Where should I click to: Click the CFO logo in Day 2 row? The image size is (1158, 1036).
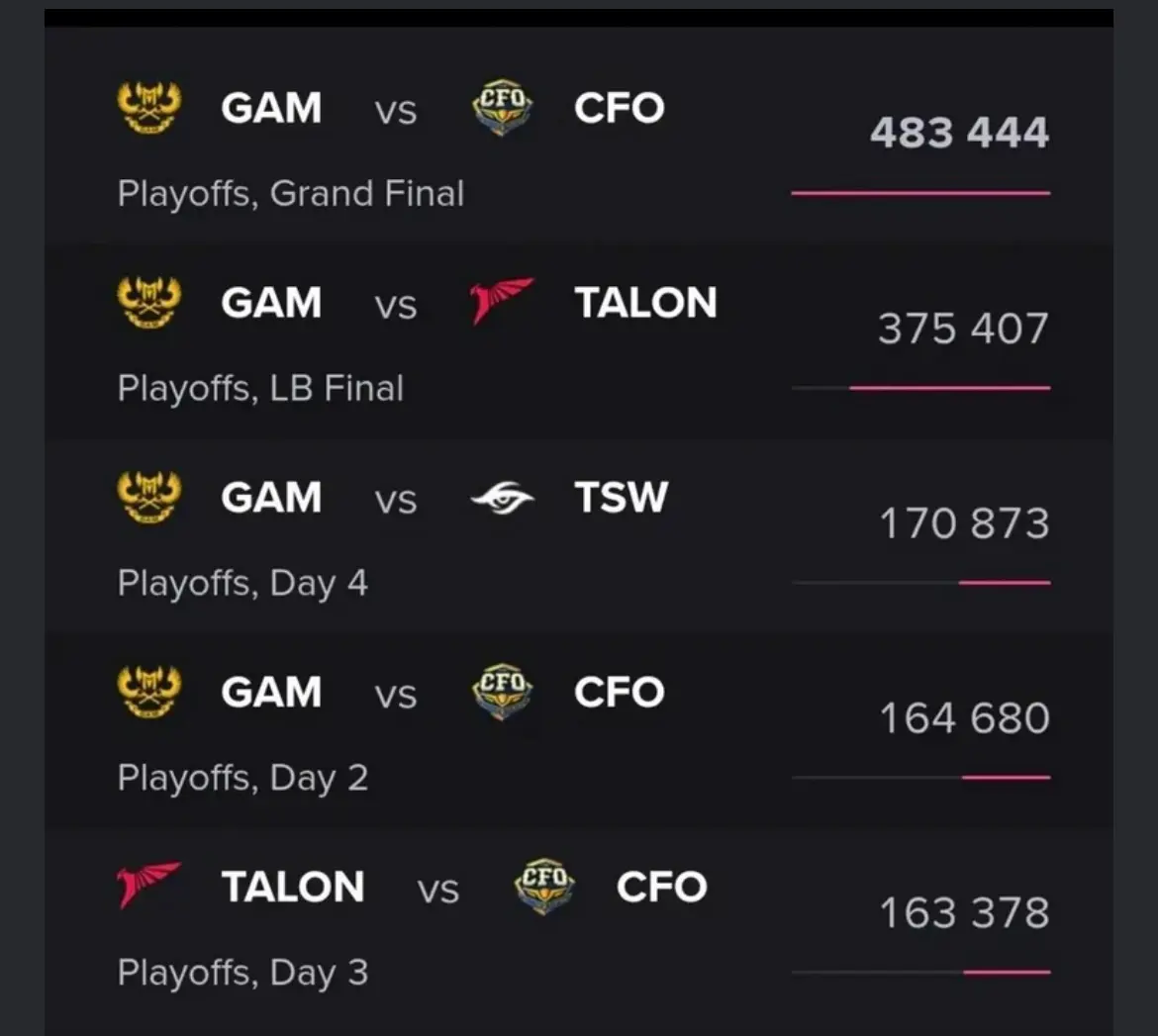tap(502, 692)
